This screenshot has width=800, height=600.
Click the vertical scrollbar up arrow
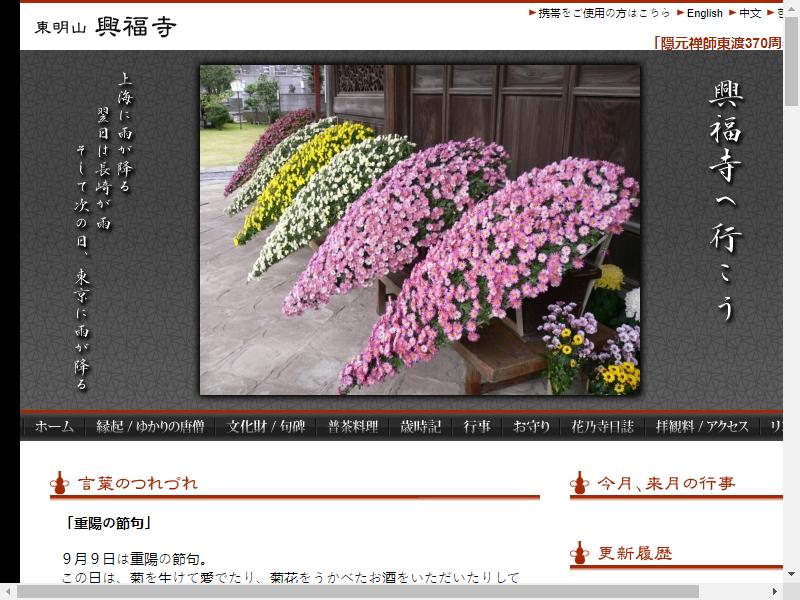[x=791, y=9]
